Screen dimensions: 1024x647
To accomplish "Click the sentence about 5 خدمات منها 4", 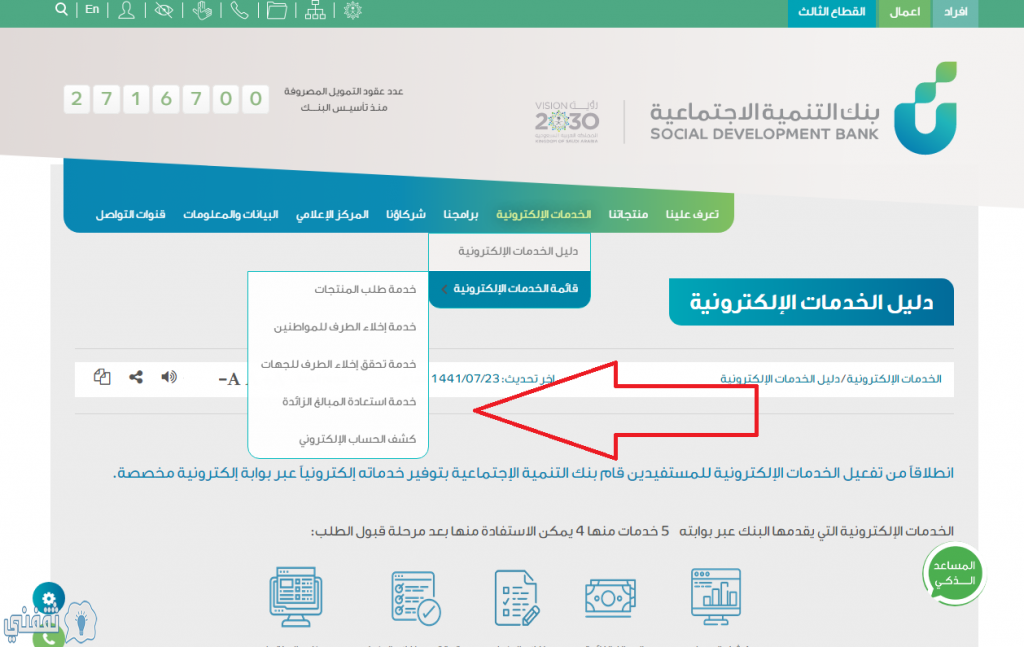I will (x=632, y=531).
